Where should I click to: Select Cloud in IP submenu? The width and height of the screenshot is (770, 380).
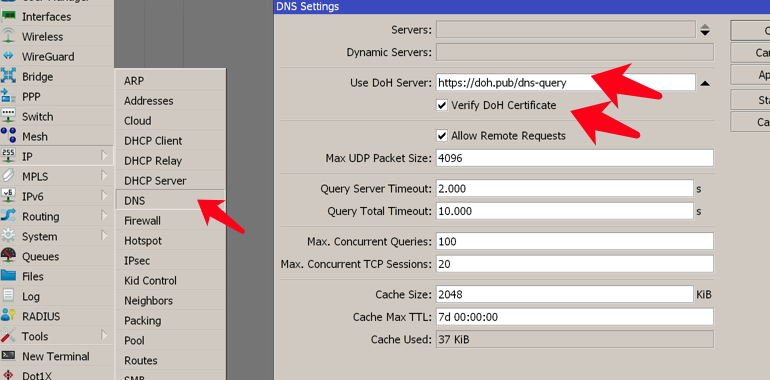coord(170,121)
